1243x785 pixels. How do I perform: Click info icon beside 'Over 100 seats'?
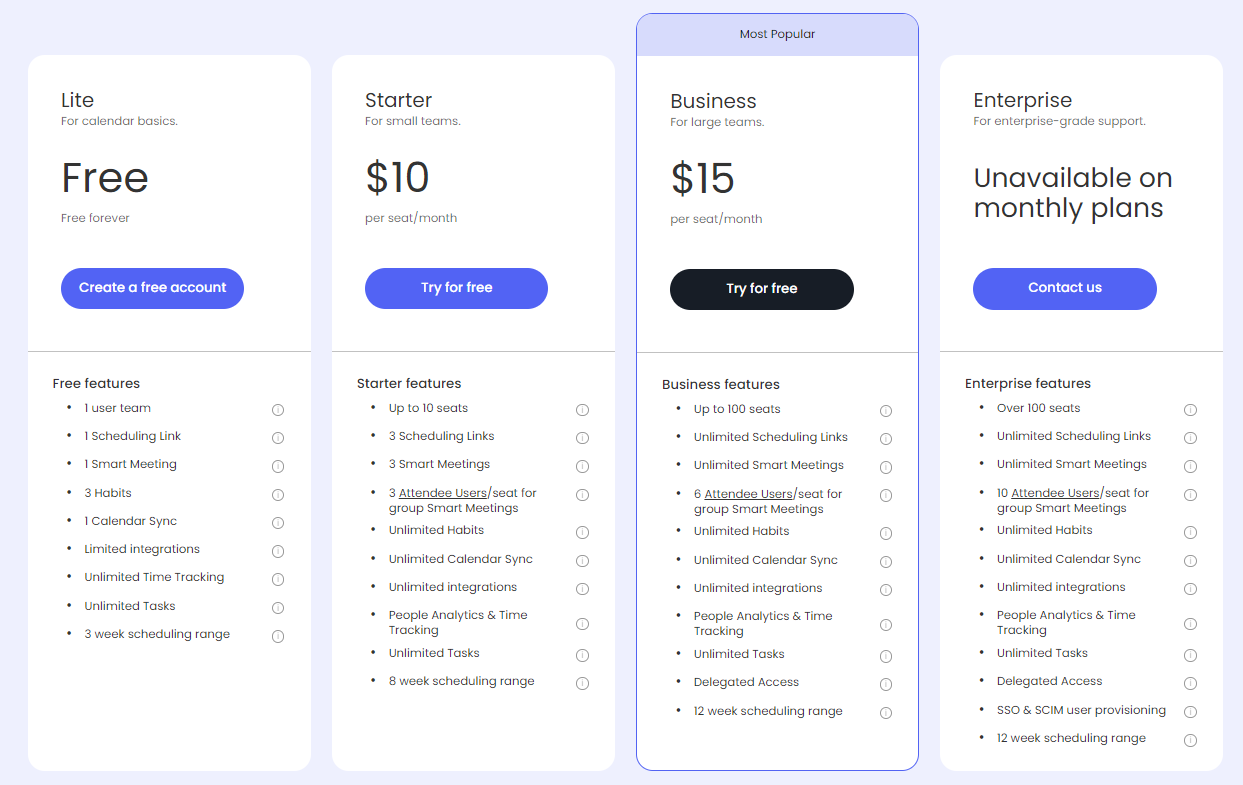coord(1190,410)
